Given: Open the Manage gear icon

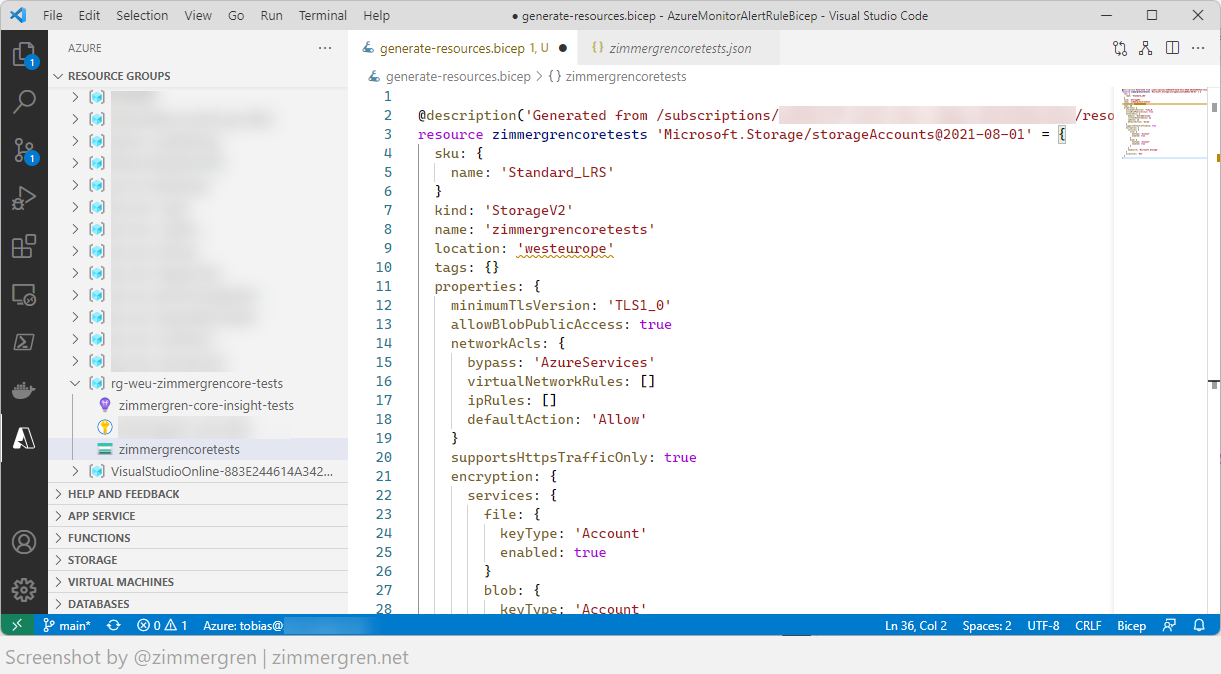Looking at the screenshot, I should coord(23,589).
